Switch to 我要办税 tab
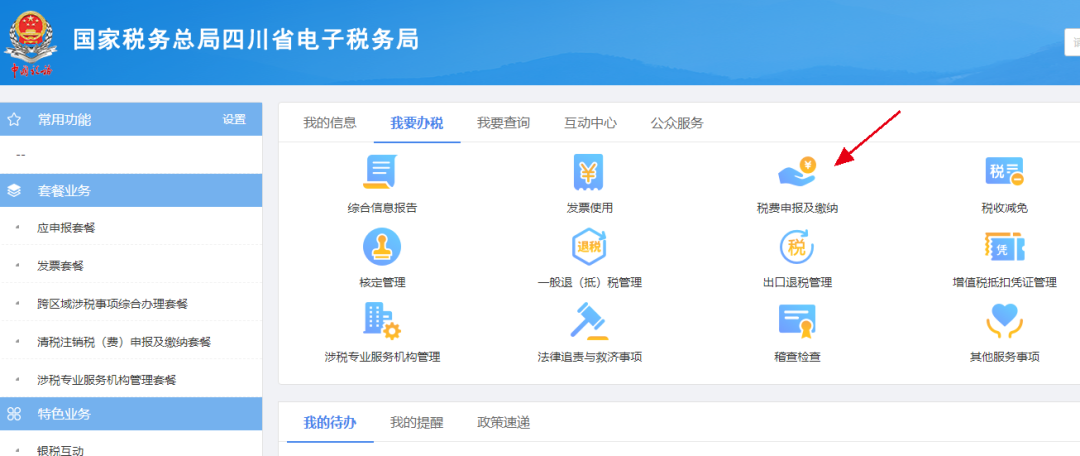Viewport: 1080px width, 456px height. [x=417, y=123]
